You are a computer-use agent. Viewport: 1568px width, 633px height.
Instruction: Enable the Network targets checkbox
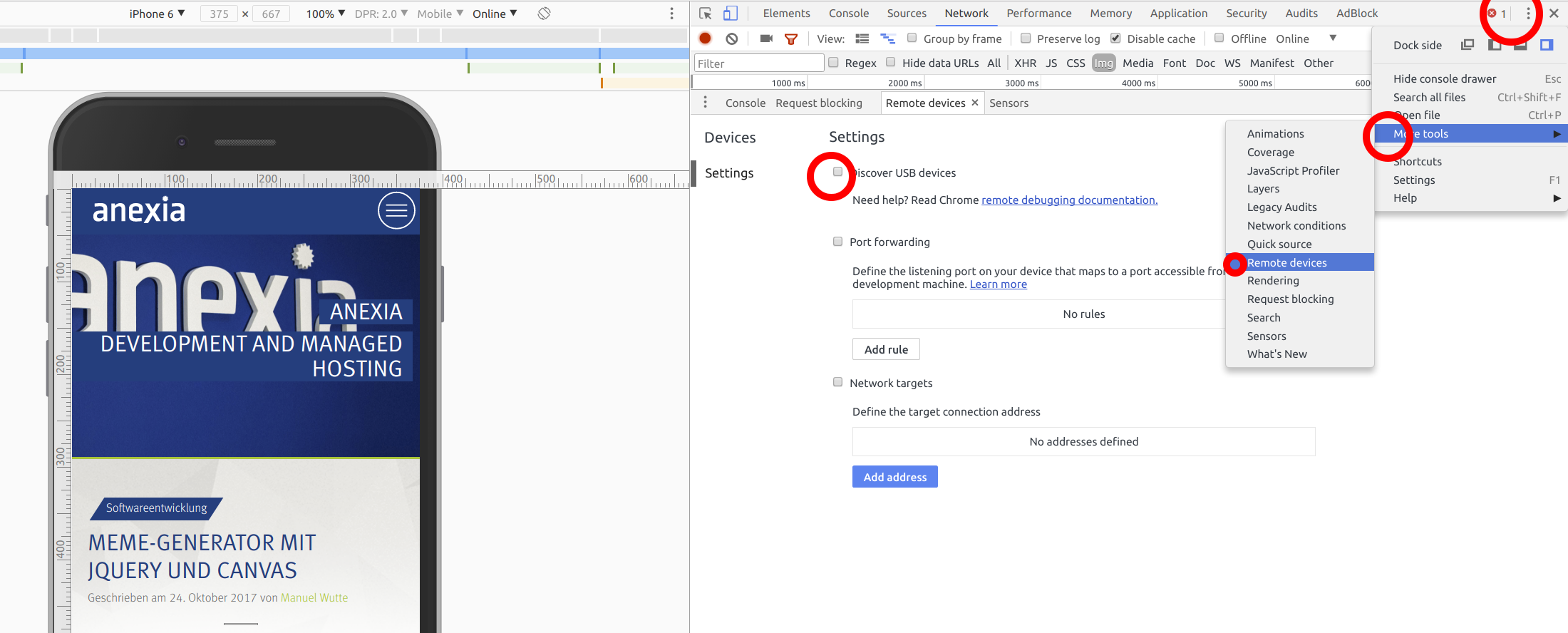[x=837, y=382]
